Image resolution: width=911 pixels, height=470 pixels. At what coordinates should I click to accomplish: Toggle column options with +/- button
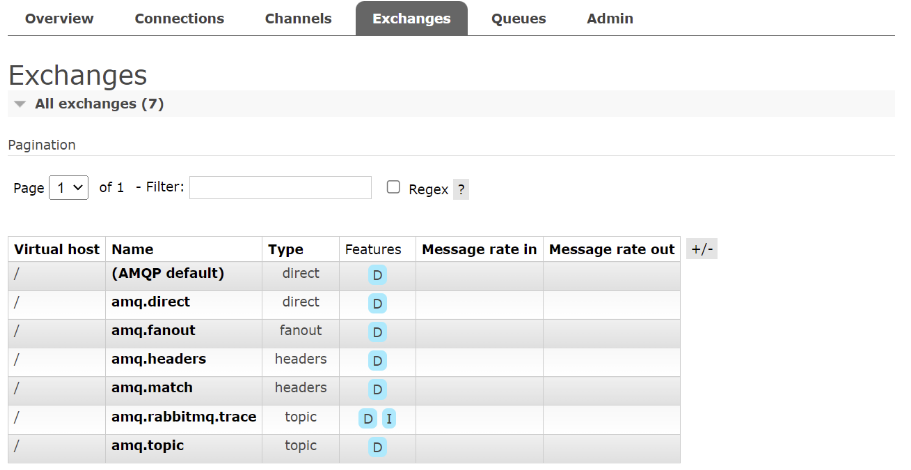coord(702,249)
